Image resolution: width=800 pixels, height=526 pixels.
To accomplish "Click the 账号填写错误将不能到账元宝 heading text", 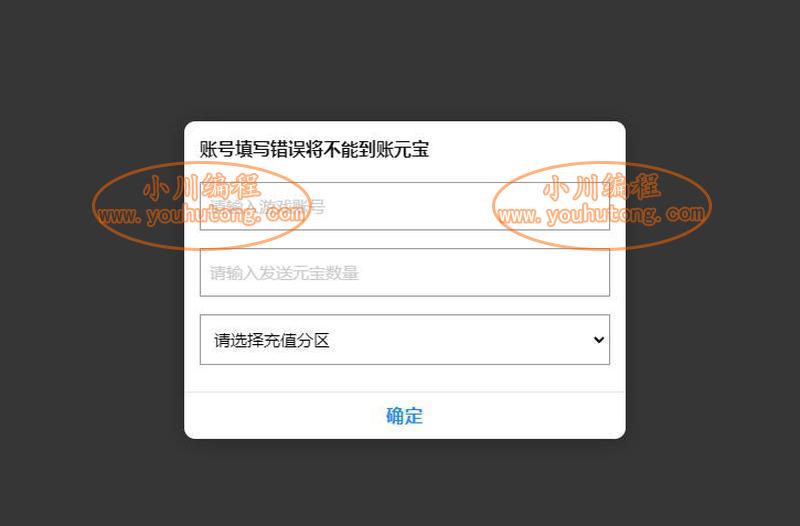I will [x=314, y=149].
